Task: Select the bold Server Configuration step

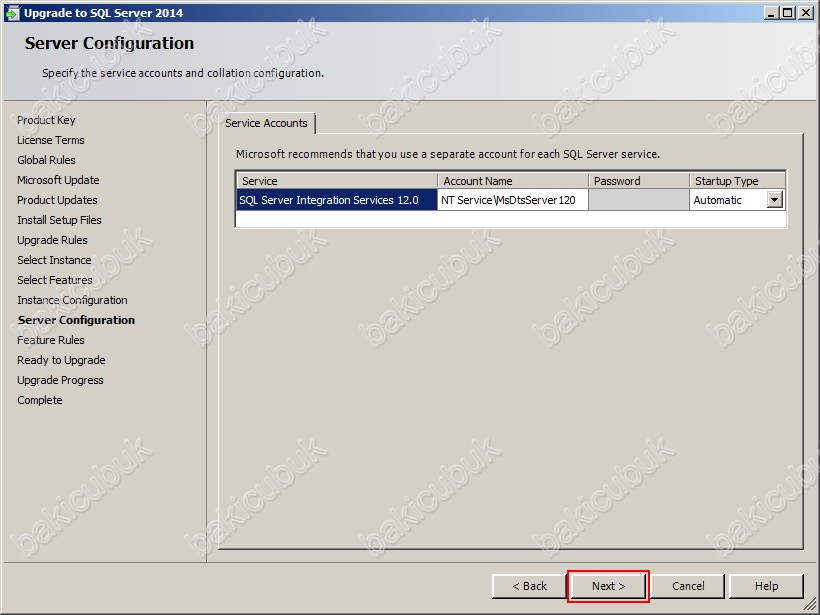Action: coord(76,320)
